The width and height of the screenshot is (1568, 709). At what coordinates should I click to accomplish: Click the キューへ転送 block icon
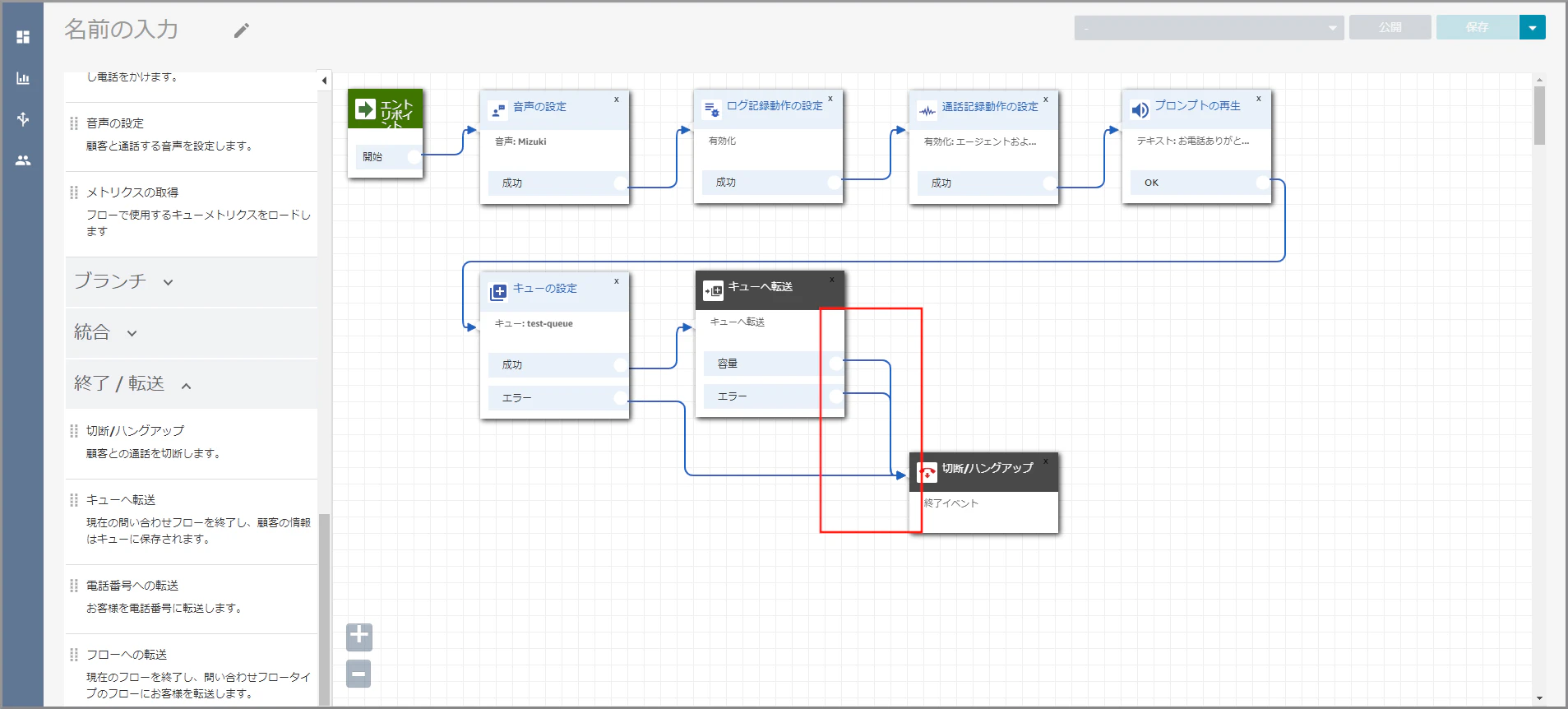point(713,290)
